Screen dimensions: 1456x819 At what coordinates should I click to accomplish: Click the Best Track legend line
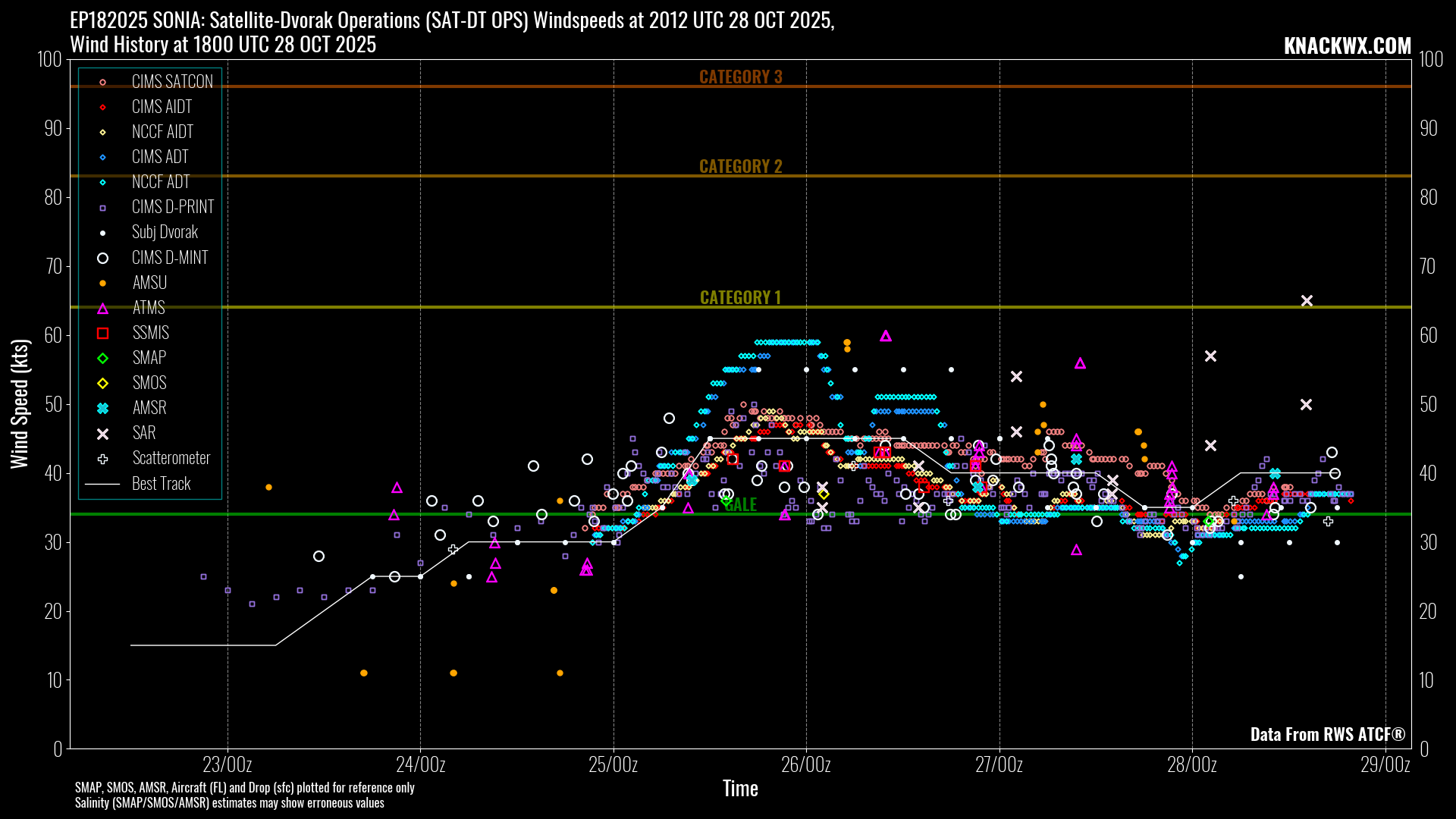tap(103, 484)
